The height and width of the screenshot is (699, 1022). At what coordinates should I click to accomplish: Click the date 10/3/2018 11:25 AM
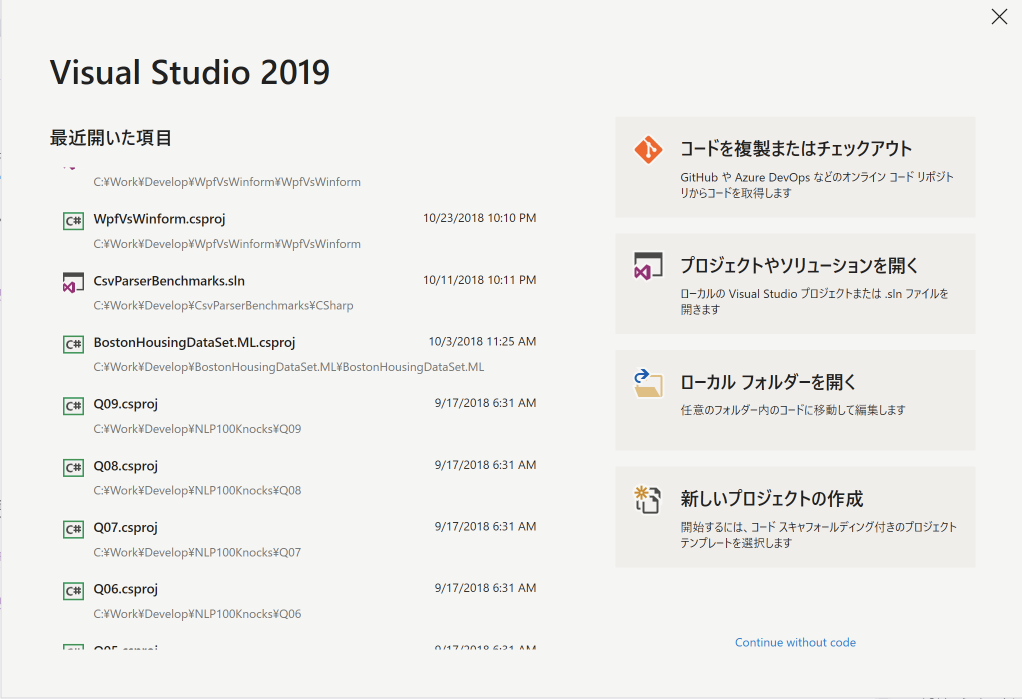click(x=482, y=341)
